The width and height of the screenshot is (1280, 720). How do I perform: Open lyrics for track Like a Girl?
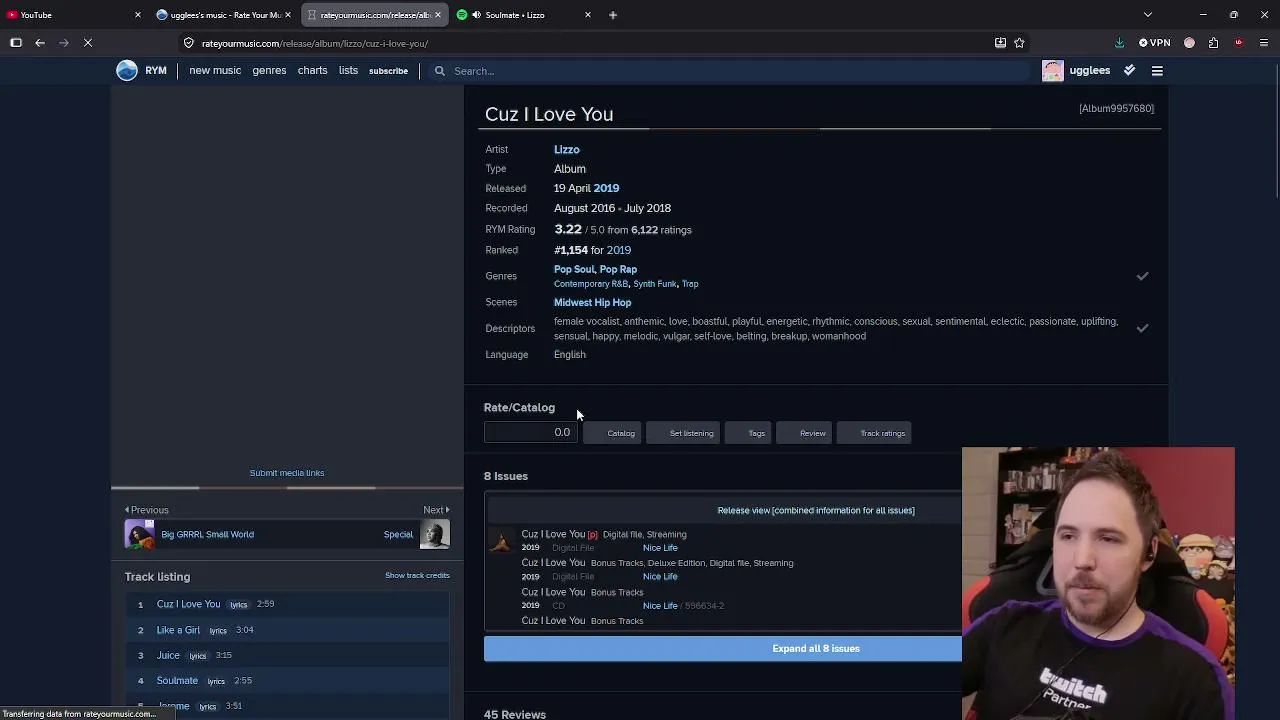point(218,630)
